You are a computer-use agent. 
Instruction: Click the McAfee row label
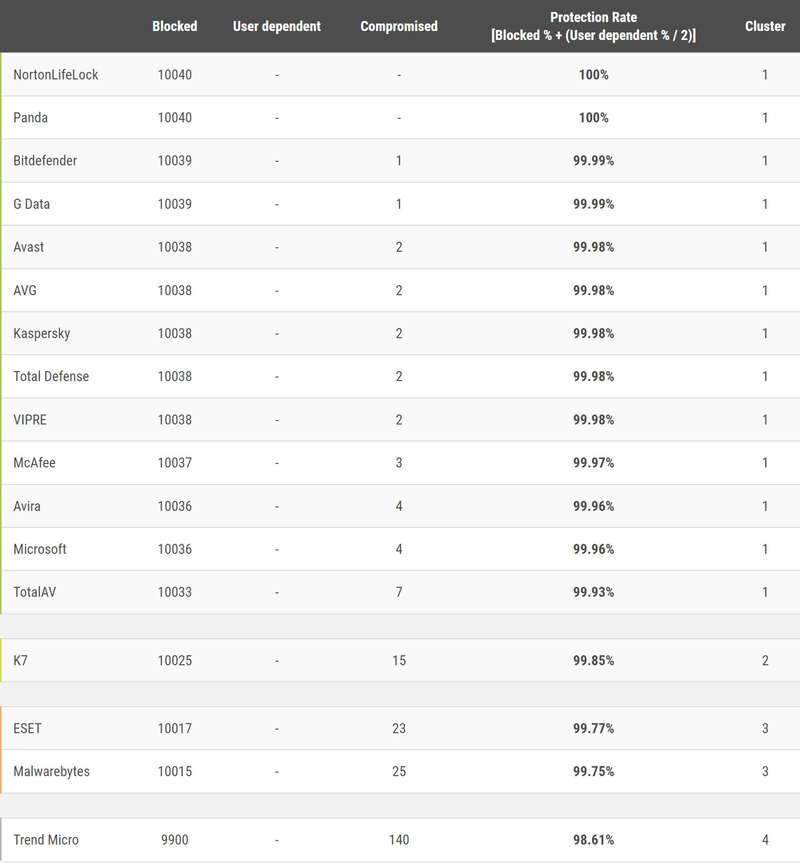pyautogui.click(x=36, y=463)
